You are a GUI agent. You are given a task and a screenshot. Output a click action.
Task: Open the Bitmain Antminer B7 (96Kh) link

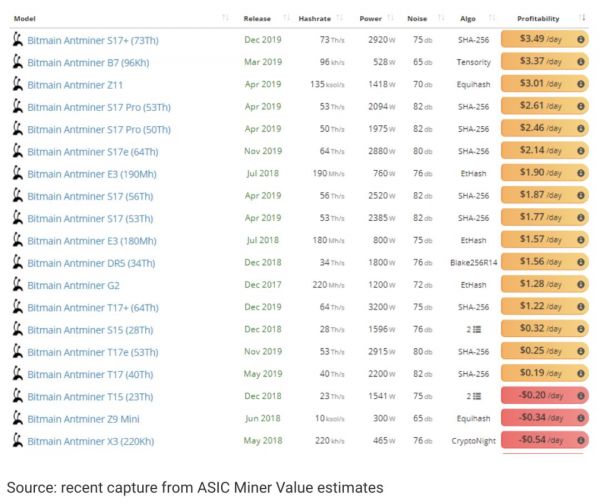88,63
